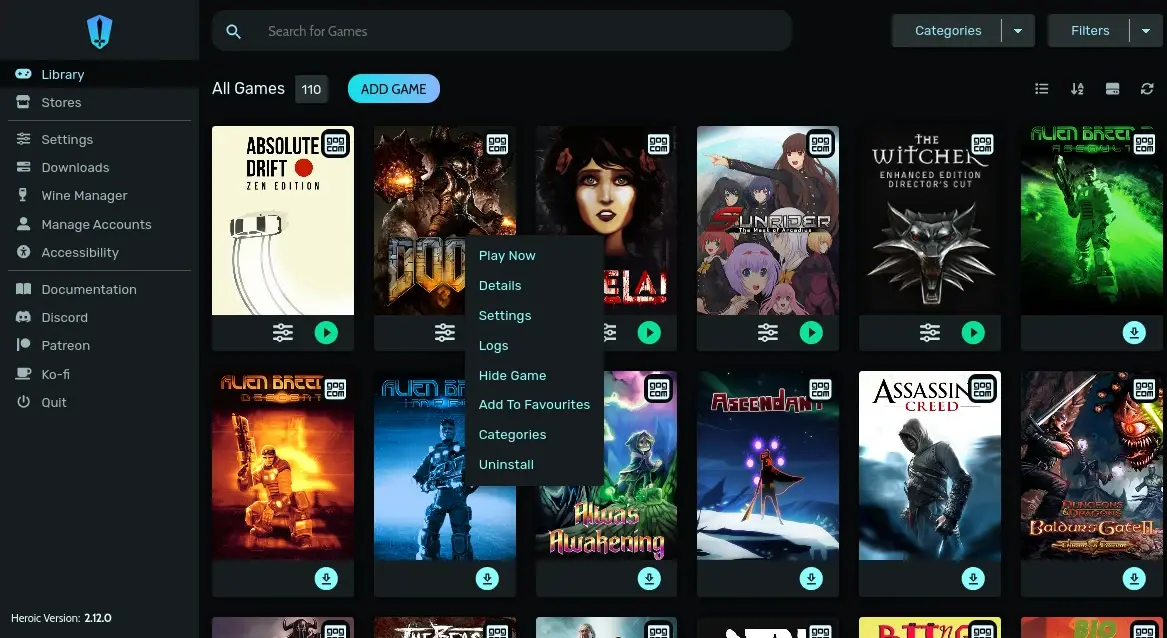Click the Search for Games field
Viewport: 1167px width, 638px height.
tap(500, 31)
